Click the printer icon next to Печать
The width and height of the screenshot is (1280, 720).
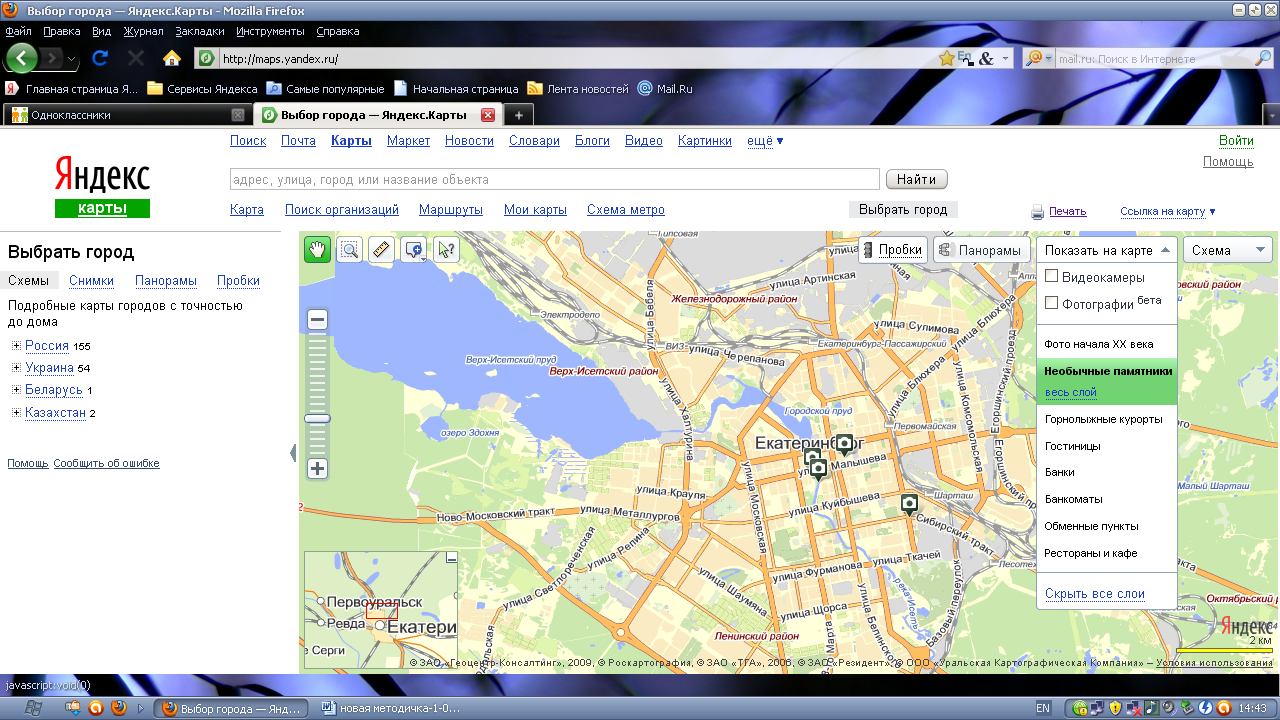(1038, 212)
